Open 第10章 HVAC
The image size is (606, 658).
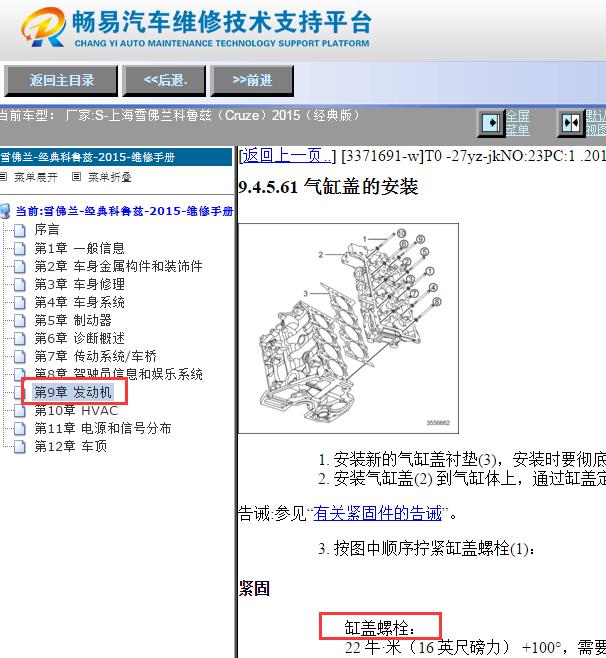[x=76, y=410]
